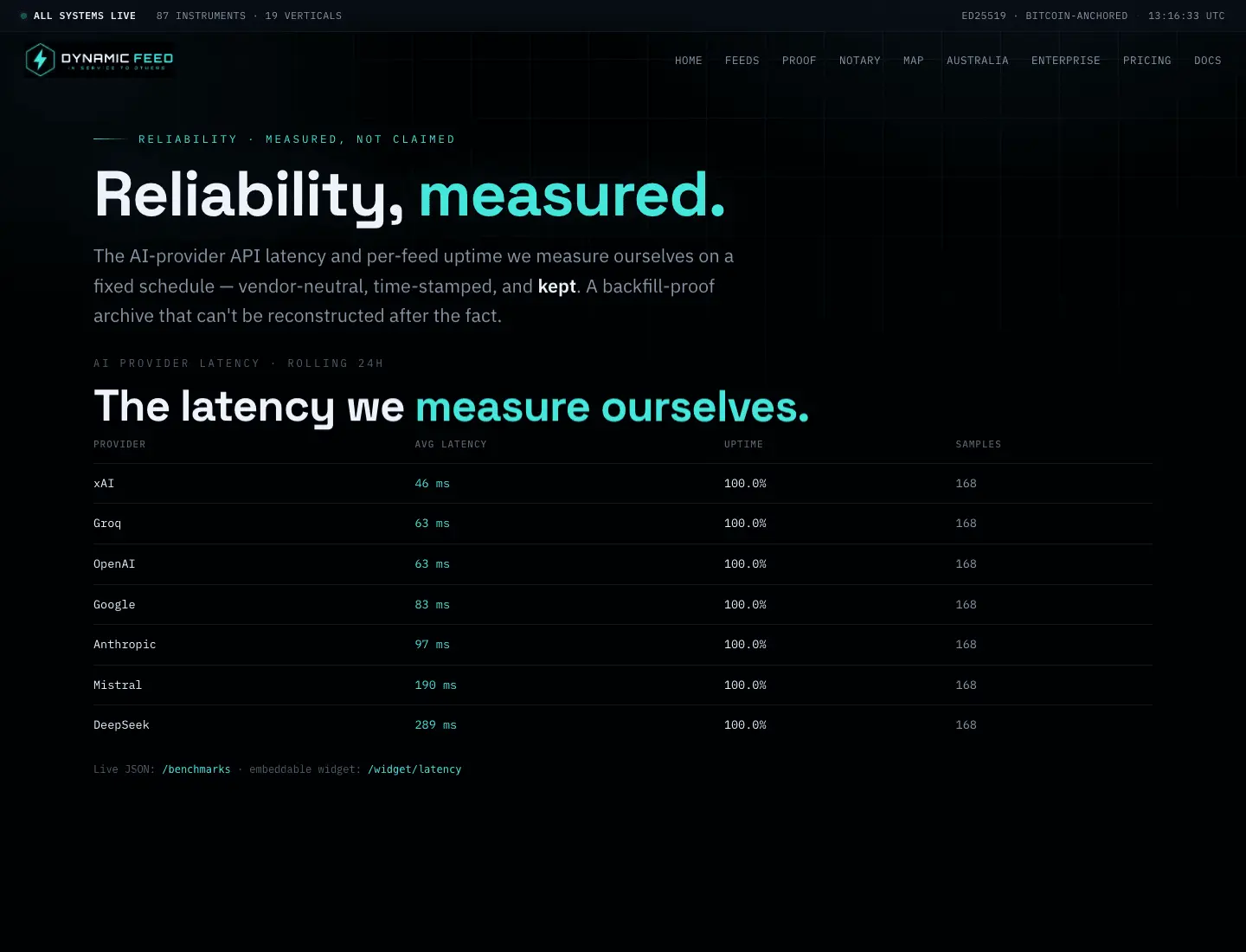This screenshot has width=1246, height=952.
Task: Select the OpenAI provider name
Action: pos(114,564)
